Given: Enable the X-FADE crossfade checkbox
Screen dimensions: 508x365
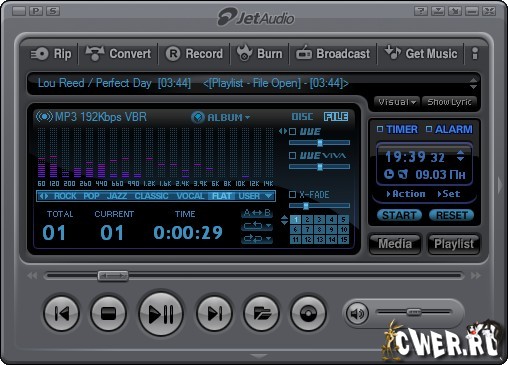Looking at the screenshot, I should (292, 194).
